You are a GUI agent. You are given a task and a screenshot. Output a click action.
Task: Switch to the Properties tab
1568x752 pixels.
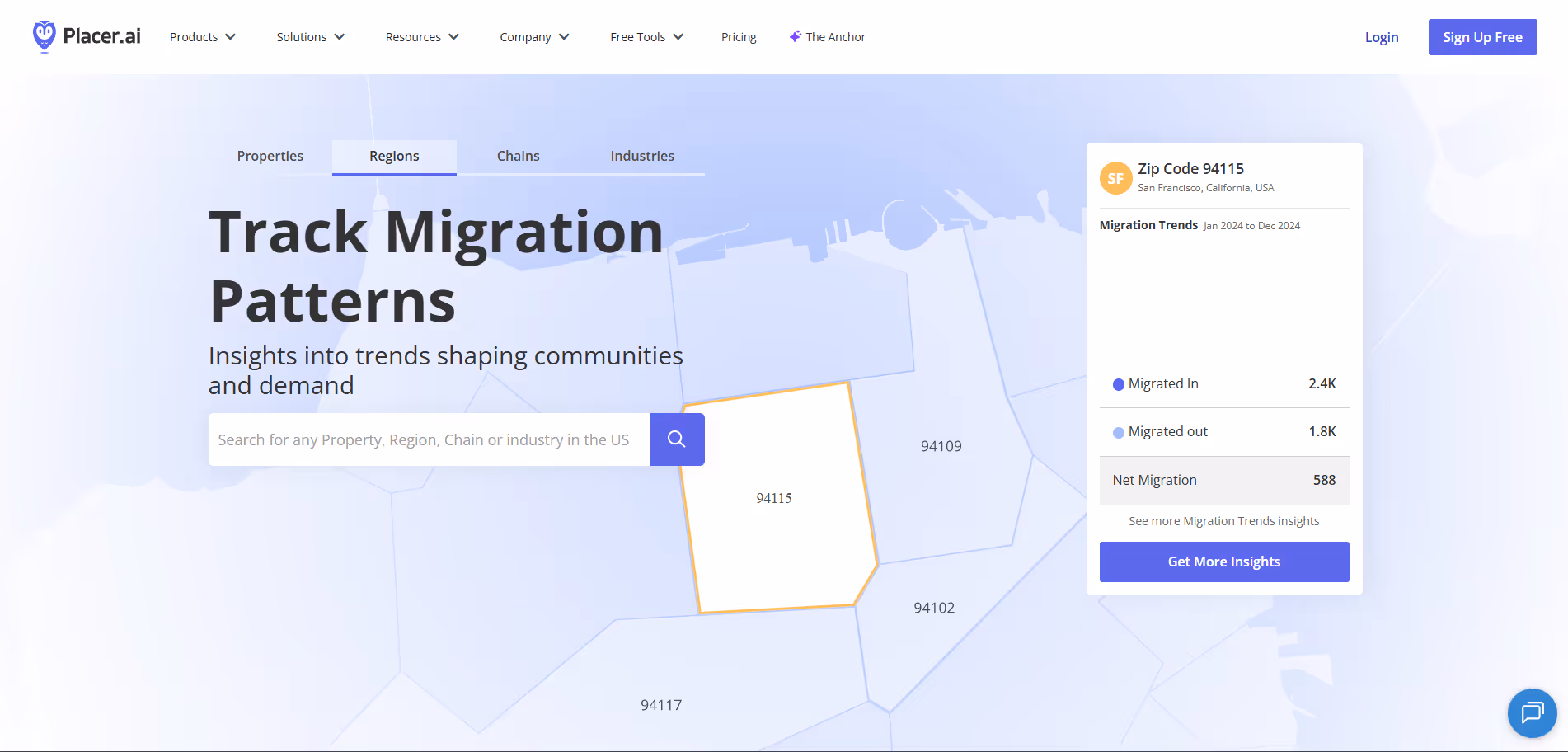point(270,156)
